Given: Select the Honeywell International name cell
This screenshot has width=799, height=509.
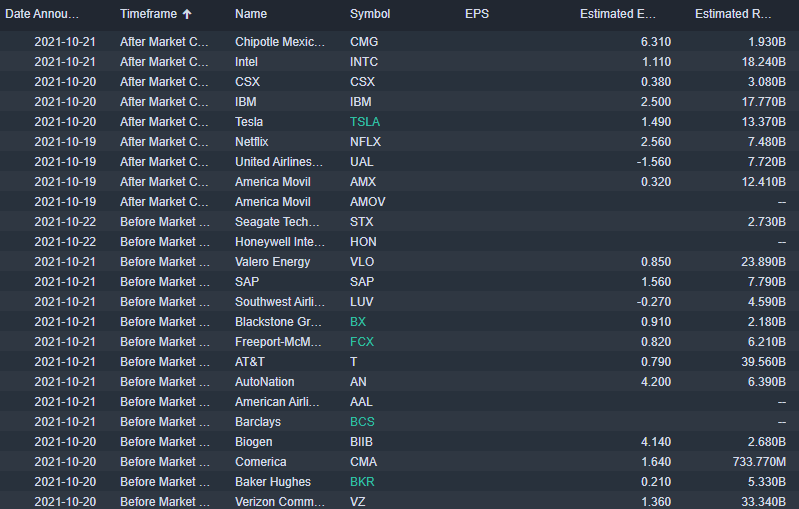Looking at the screenshot, I should (280, 242).
